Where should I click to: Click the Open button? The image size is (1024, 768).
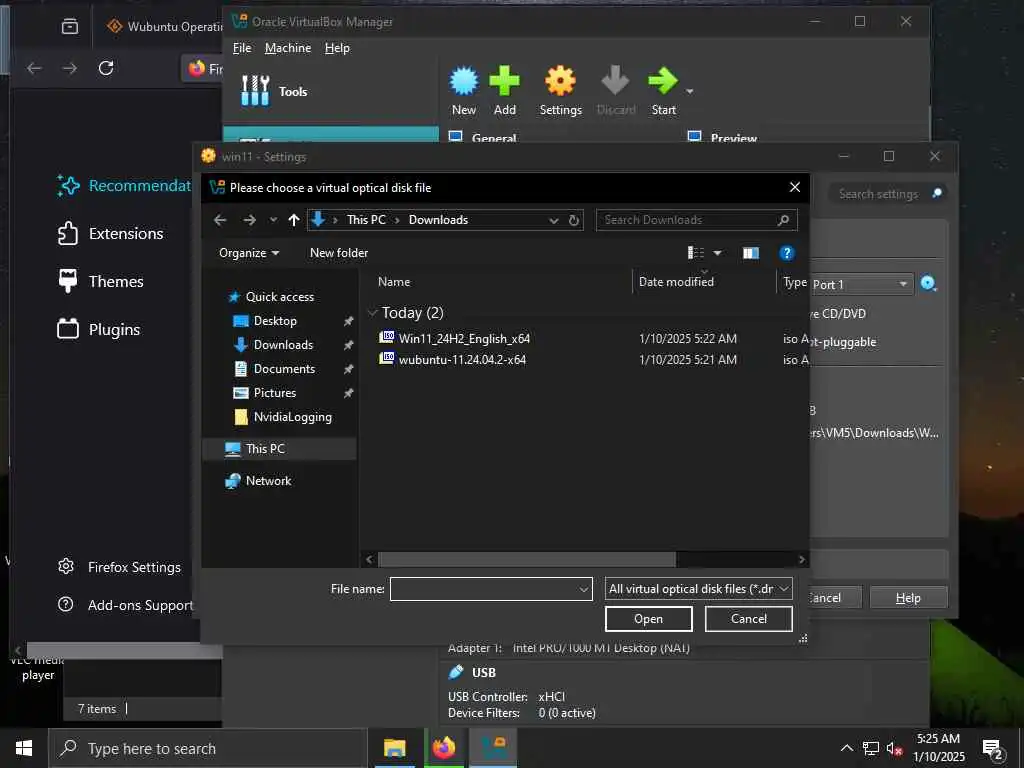[x=648, y=619]
